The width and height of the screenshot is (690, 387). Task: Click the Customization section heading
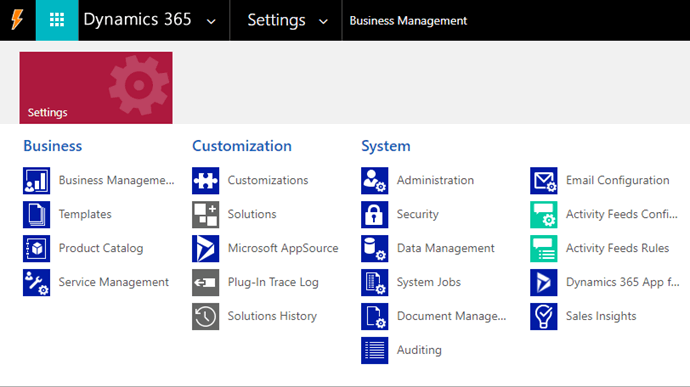coord(242,146)
